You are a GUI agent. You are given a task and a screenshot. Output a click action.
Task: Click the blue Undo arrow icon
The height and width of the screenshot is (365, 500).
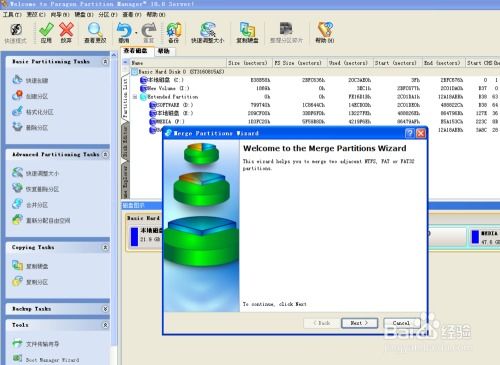pyautogui.click(x=124, y=33)
